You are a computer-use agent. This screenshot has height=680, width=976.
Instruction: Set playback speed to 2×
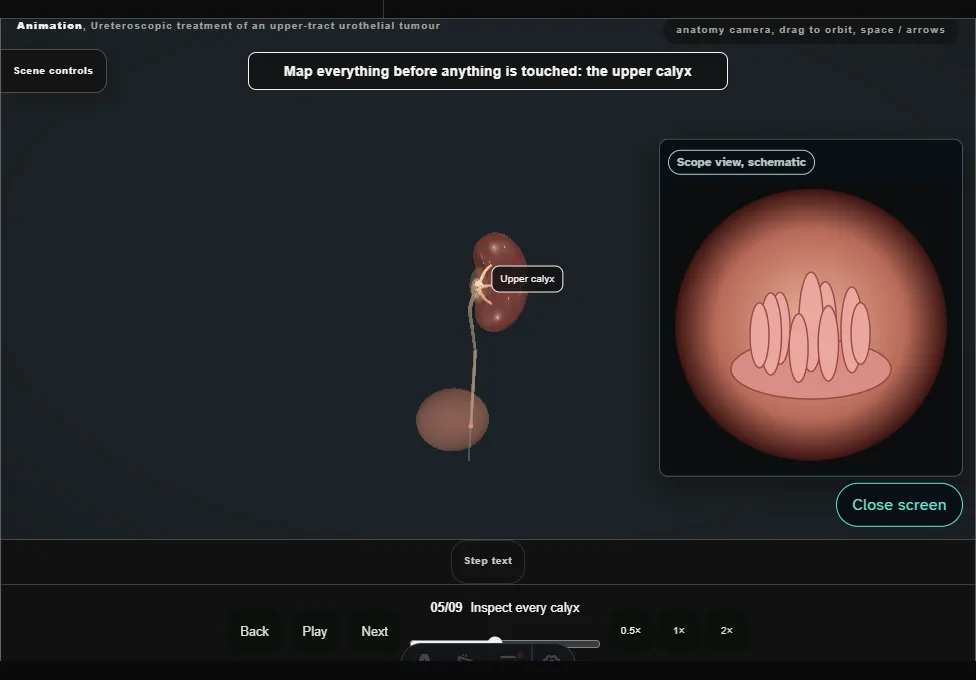(726, 631)
